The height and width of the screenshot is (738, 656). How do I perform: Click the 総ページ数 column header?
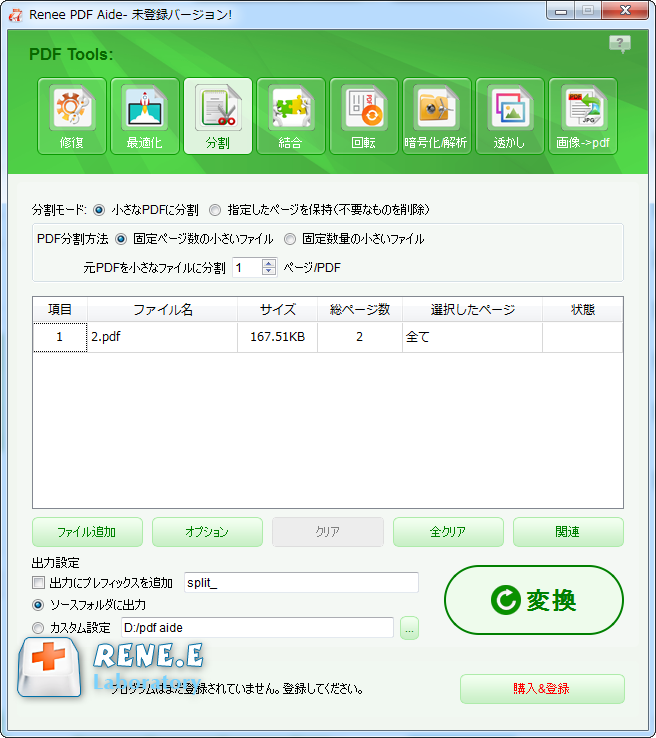click(360, 309)
